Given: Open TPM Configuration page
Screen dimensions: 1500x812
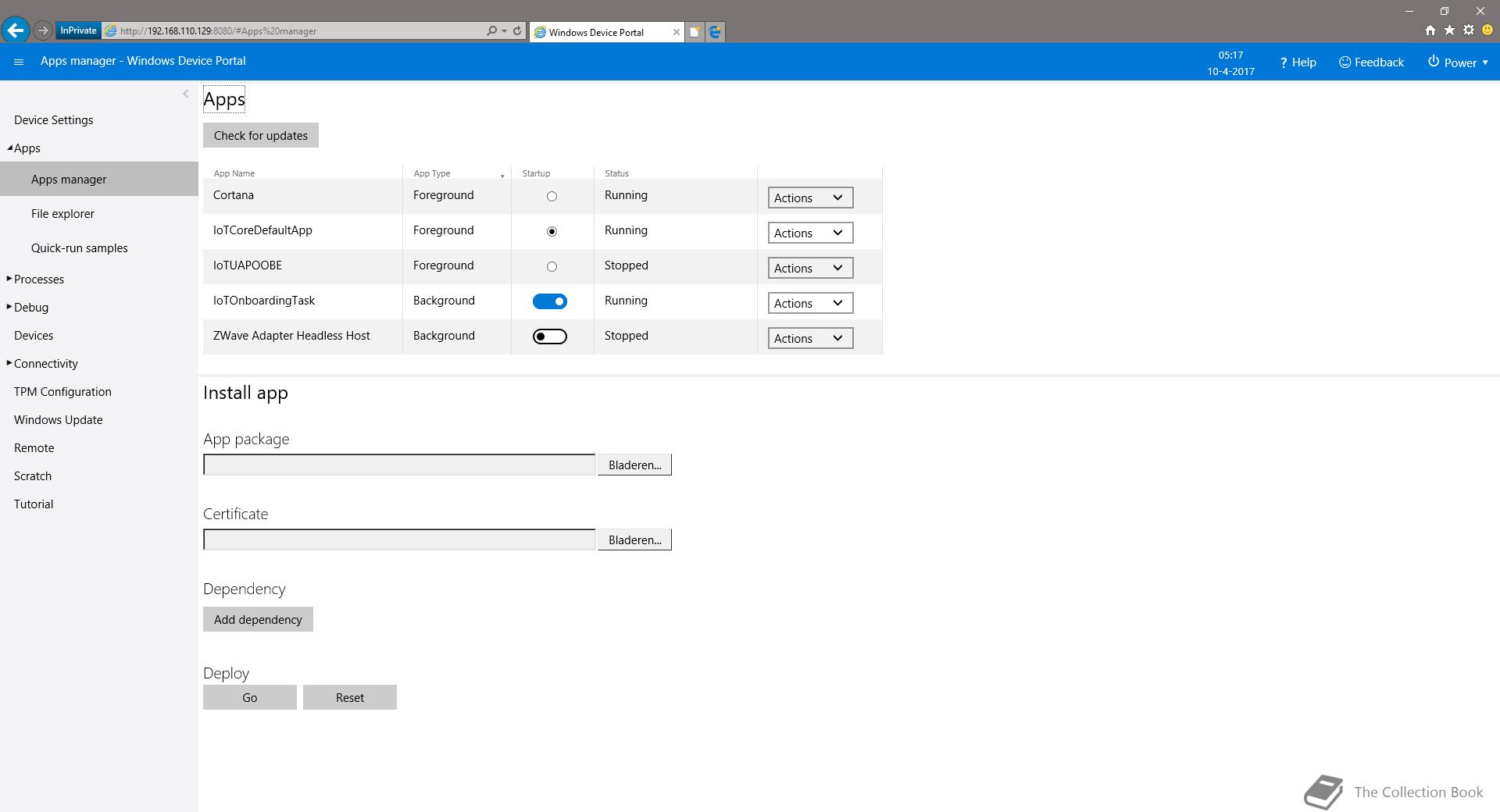Looking at the screenshot, I should [x=62, y=392].
